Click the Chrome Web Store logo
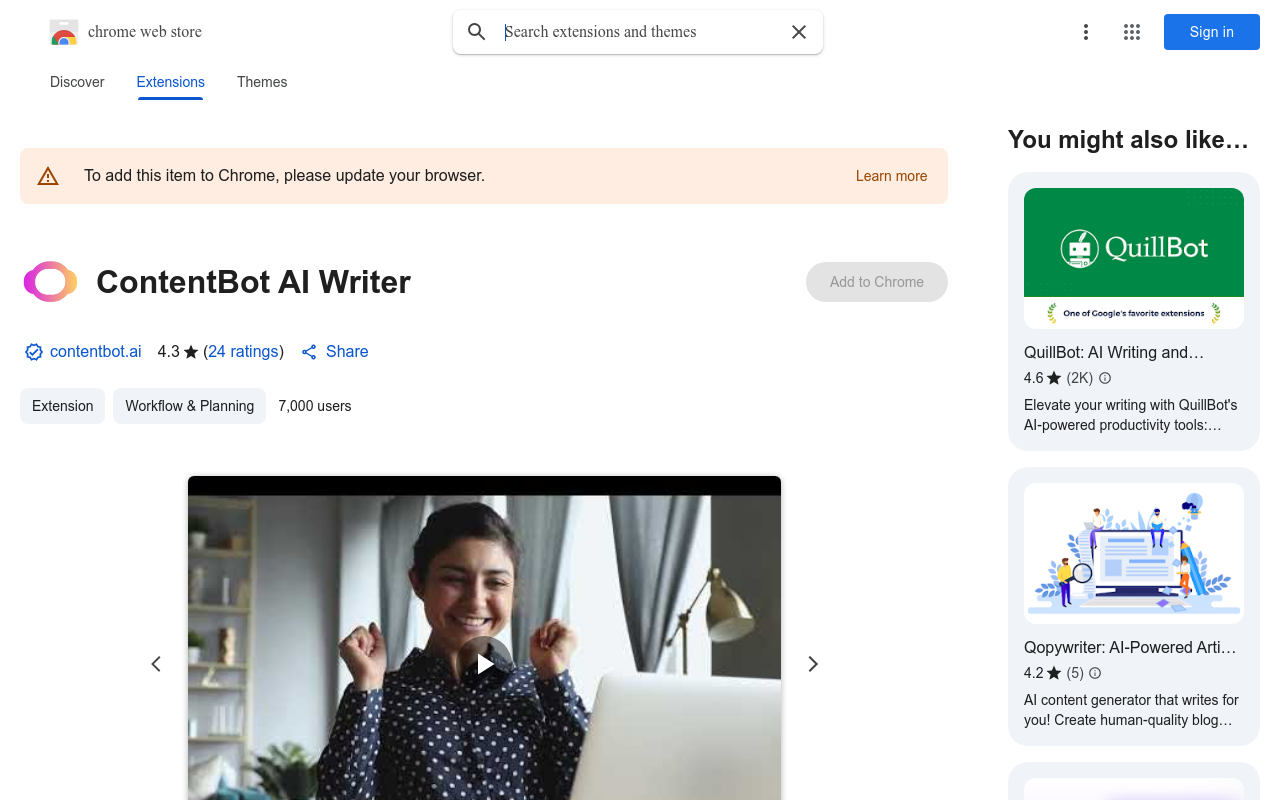Image resolution: width=1280 pixels, height=800 pixels. pos(64,32)
